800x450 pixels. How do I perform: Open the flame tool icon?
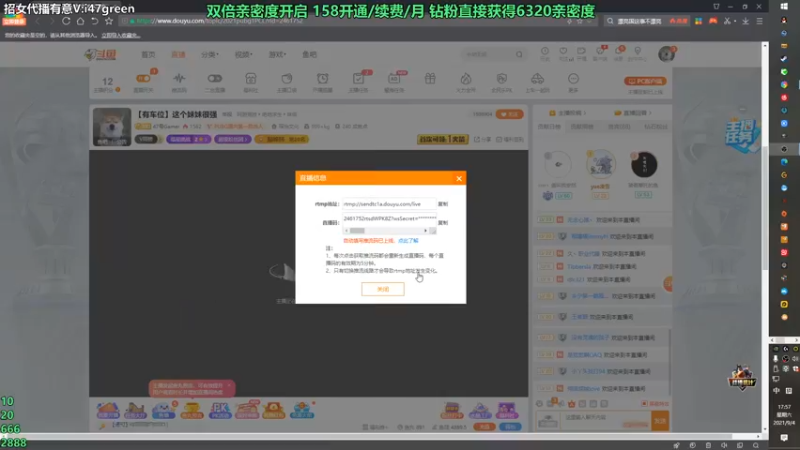pyautogui.click(x=466, y=79)
